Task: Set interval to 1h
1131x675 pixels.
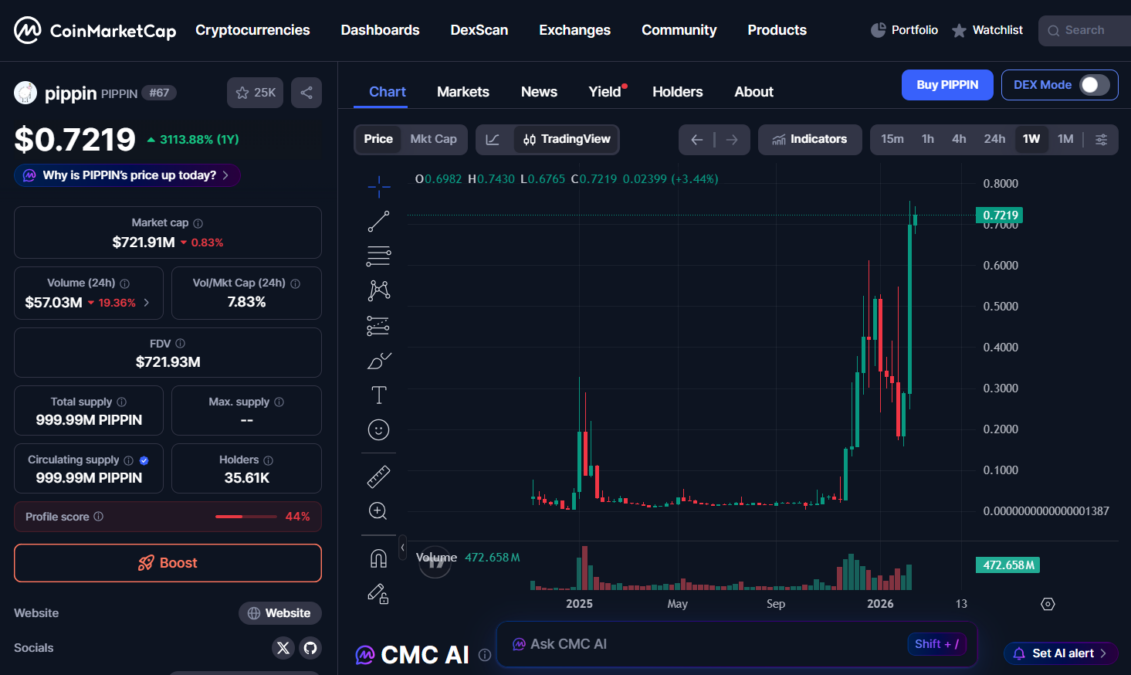Action: point(928,139)
